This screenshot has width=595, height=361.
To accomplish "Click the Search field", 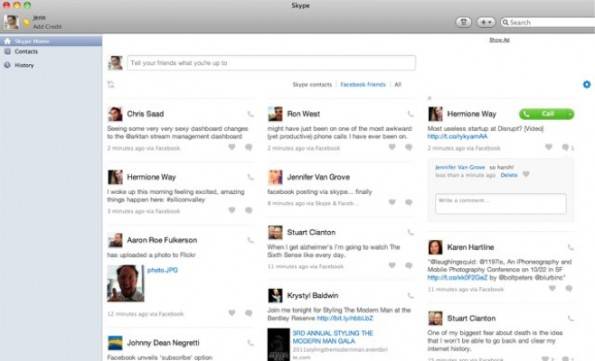I will pos(548,22).
